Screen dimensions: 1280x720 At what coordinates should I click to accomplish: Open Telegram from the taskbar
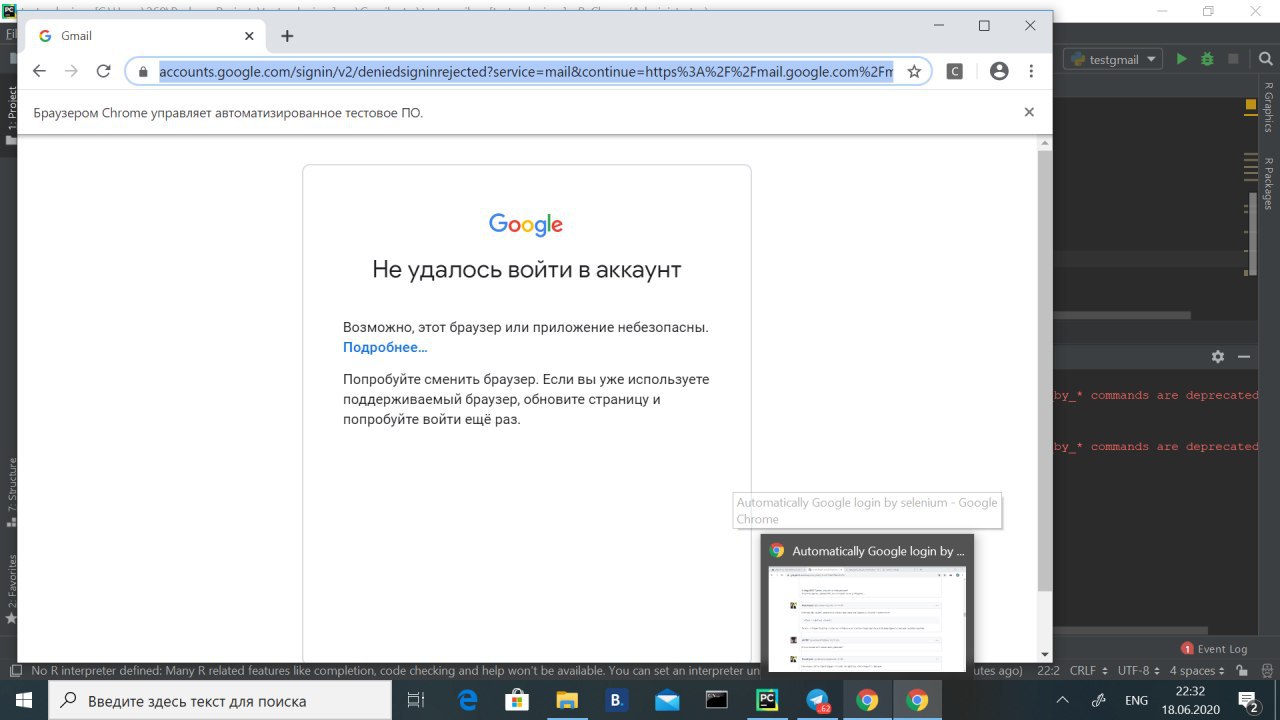(817, 700)
